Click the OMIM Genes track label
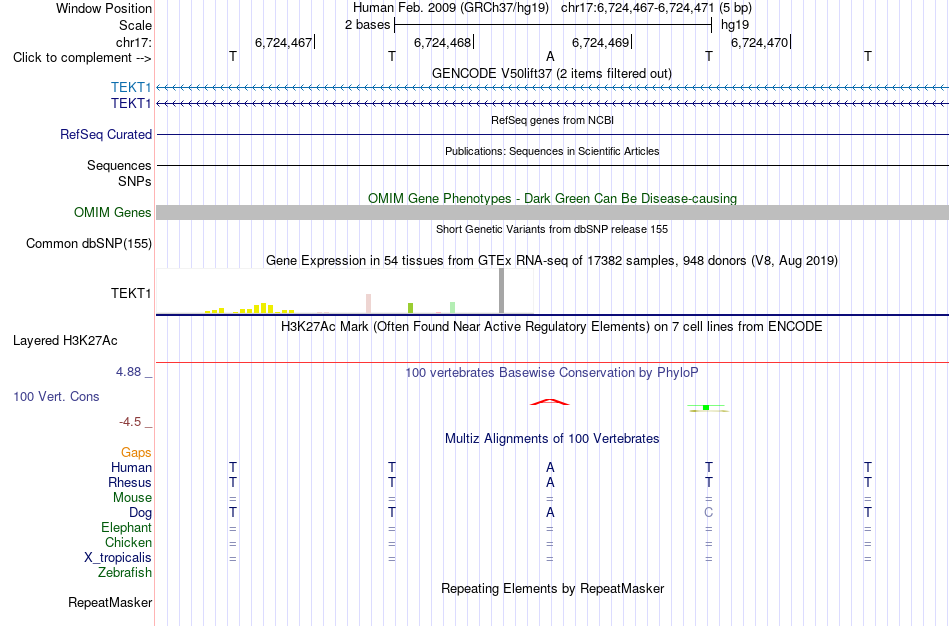950x626 pixels. click(113, 212)
